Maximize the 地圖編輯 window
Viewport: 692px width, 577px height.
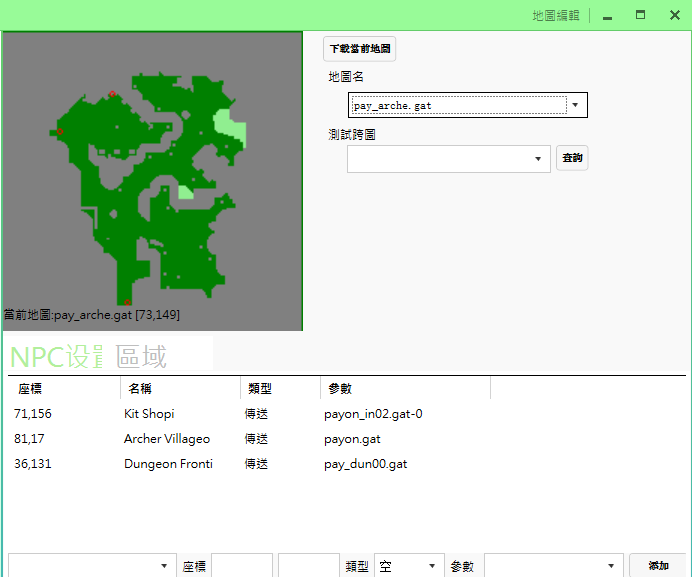point(640,15)
